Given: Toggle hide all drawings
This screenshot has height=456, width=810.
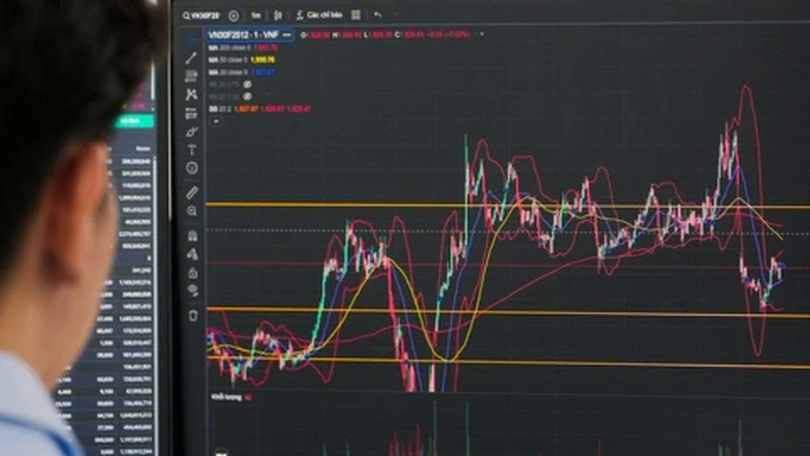Looking at the screenshot, I should pos(193,291).
